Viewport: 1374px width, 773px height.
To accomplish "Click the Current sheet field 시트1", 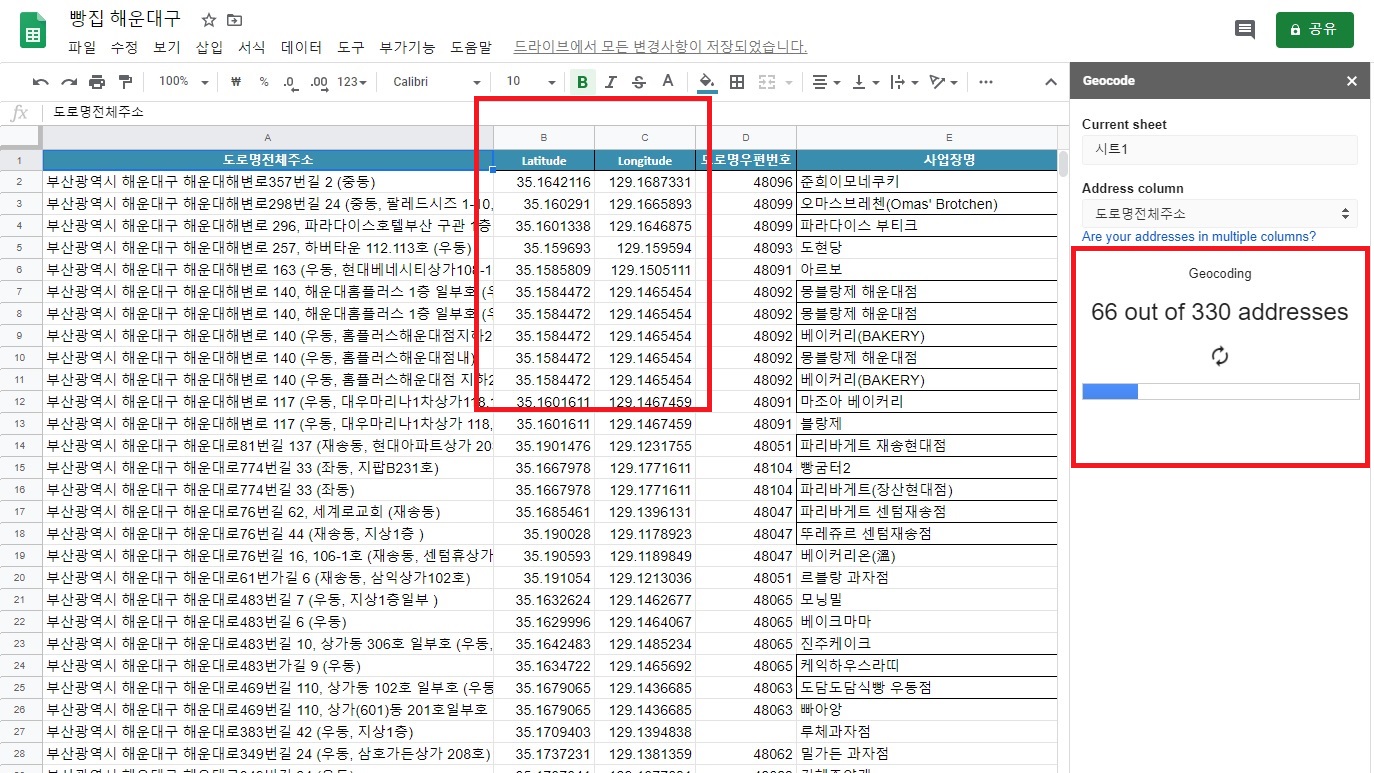I will pos(1219,149).
